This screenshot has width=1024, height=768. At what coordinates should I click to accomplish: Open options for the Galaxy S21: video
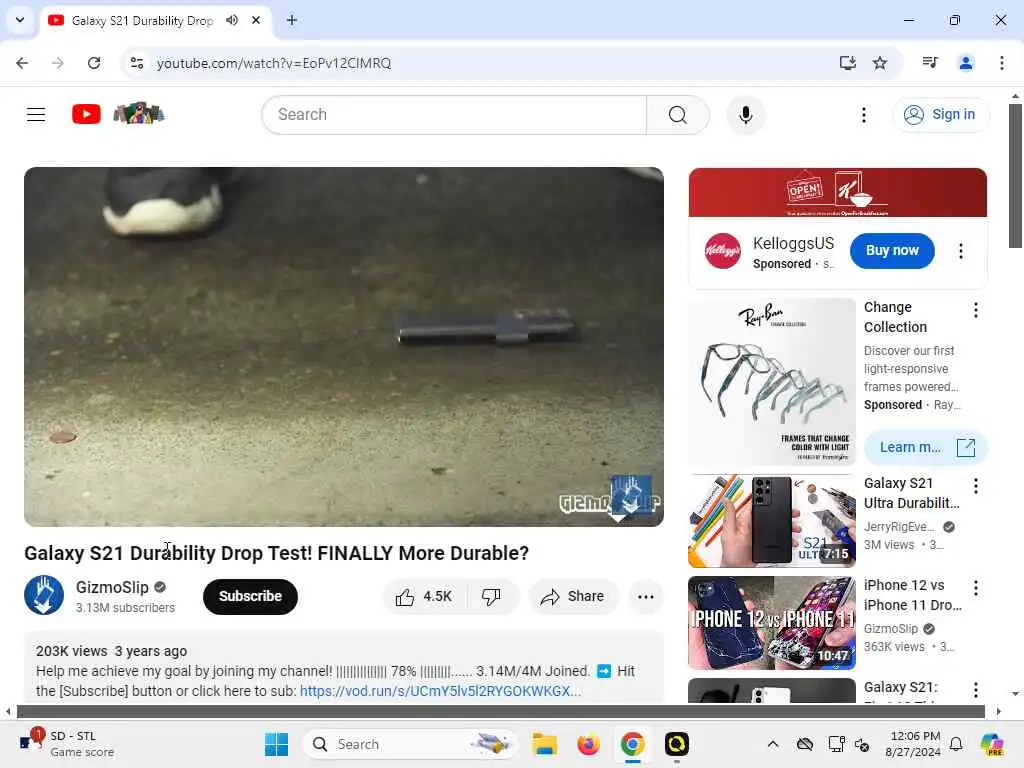975,690
